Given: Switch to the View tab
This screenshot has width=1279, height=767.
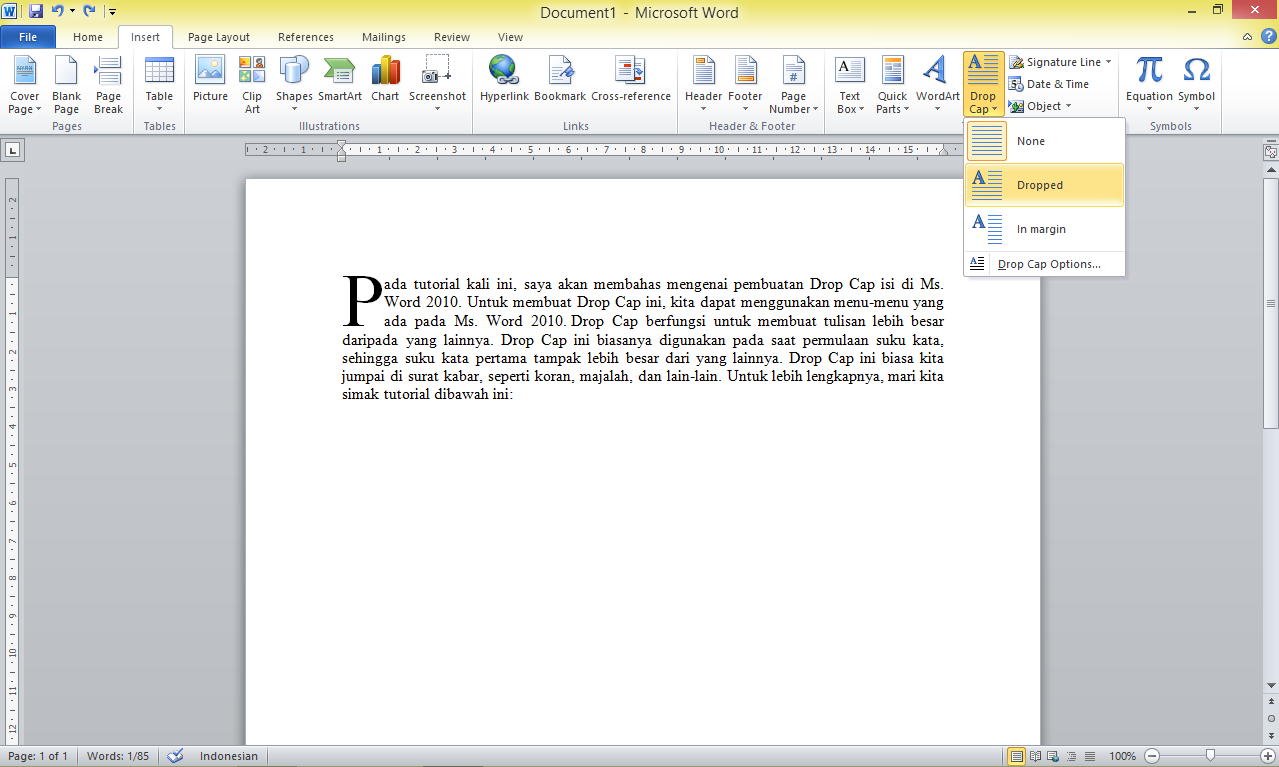Looking at the screenshot, I should [x=510, y=37].
